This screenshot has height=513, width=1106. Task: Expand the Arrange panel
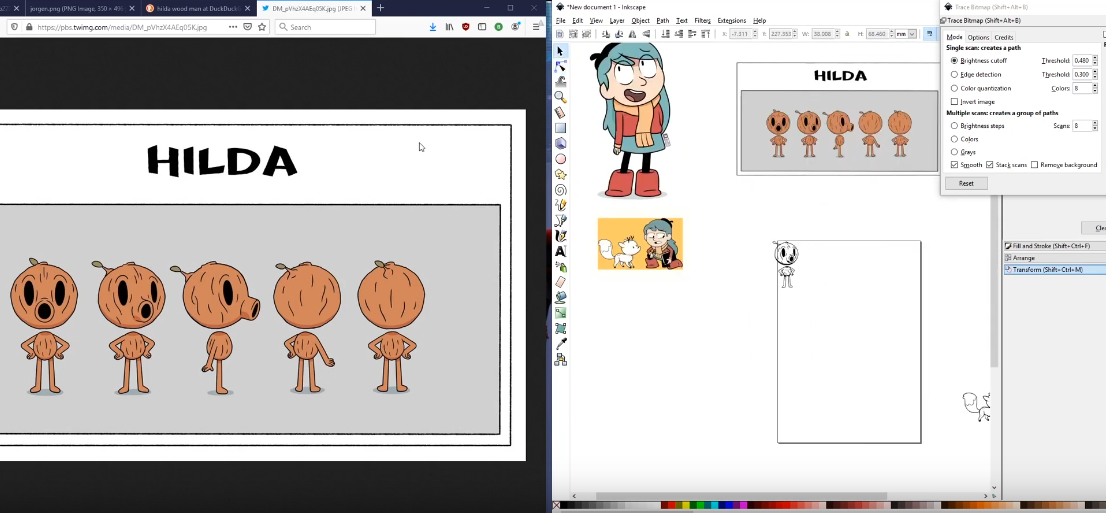click(x=1055, y=258)
